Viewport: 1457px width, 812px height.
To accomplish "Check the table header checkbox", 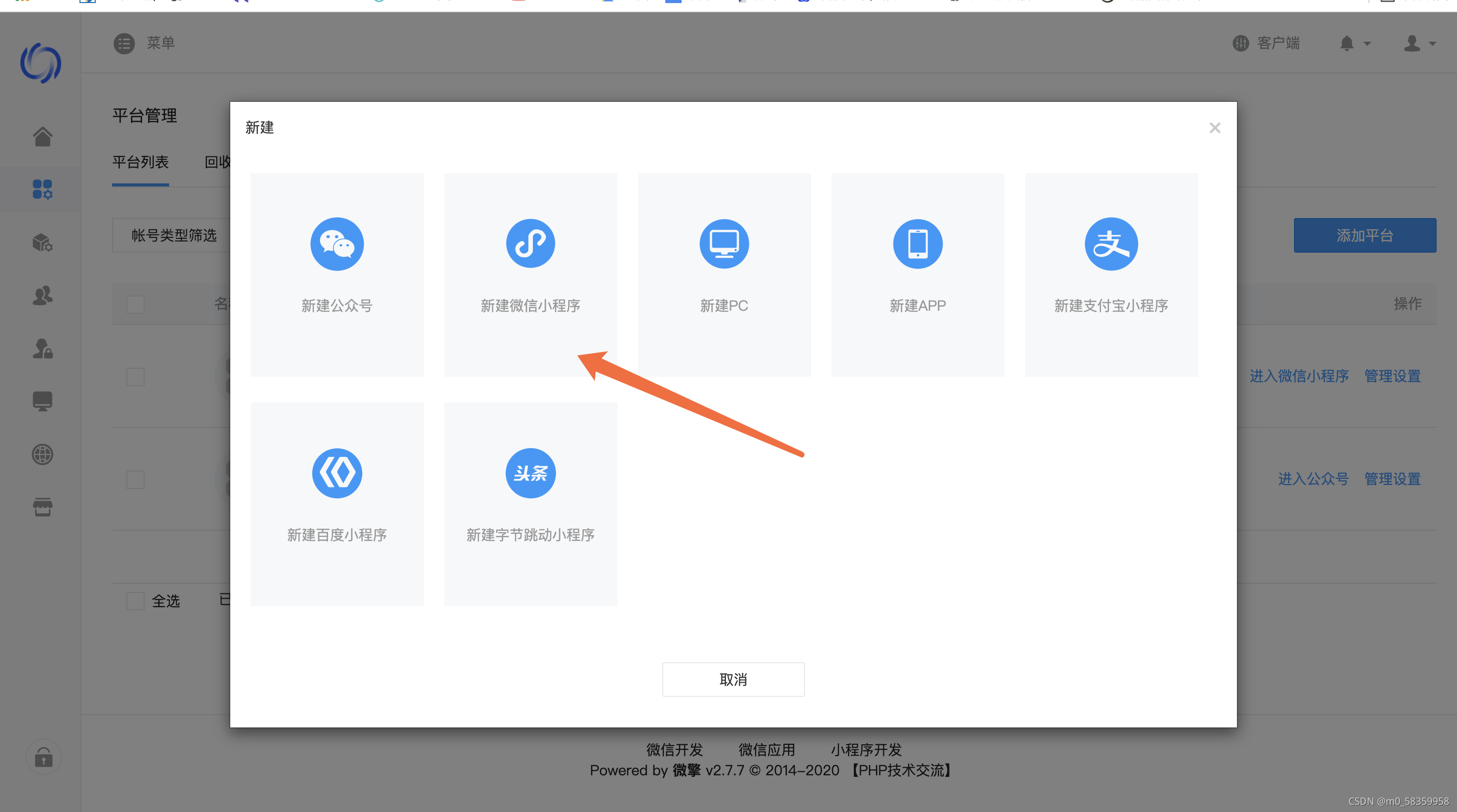I will [x=136, y=304].
